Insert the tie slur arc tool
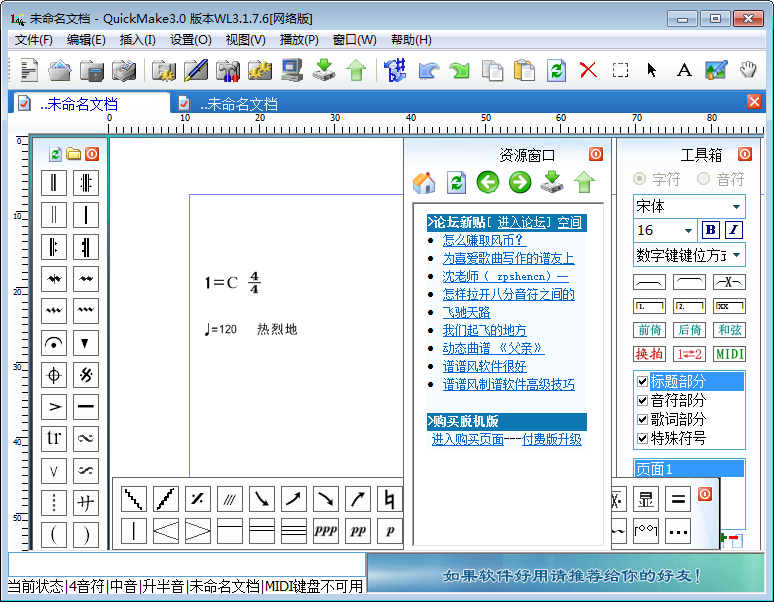 [x=649, y=282]
